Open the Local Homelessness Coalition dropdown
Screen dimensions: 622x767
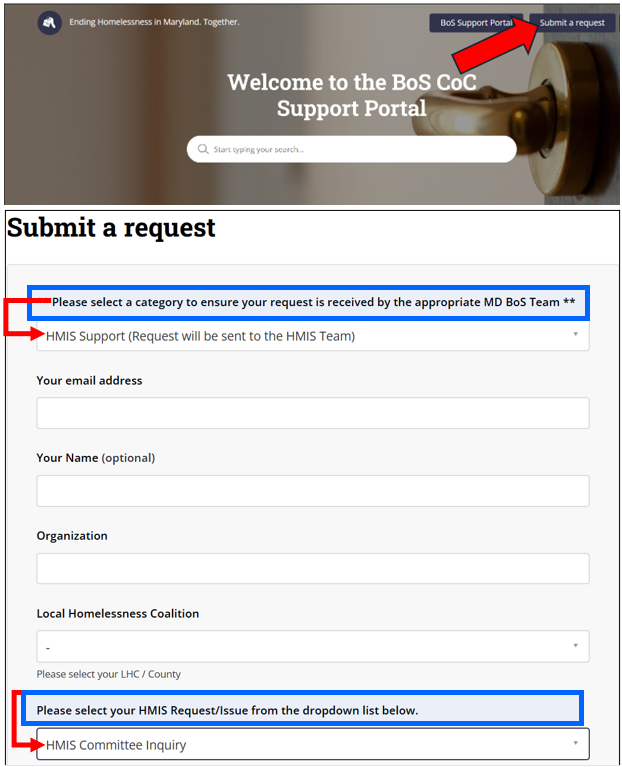point(312,646)
